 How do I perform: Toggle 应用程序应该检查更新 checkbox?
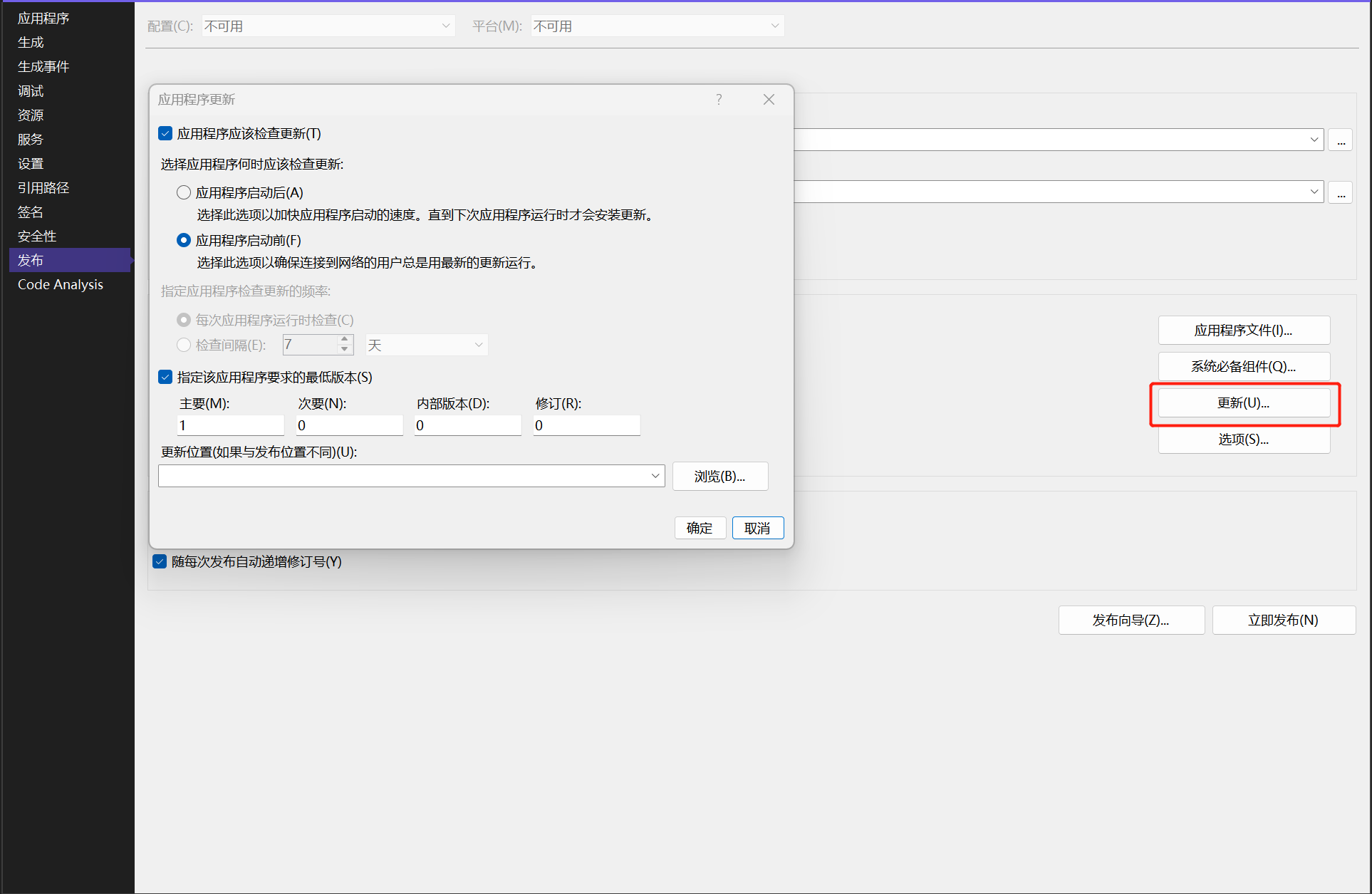(x=165, y=134)
